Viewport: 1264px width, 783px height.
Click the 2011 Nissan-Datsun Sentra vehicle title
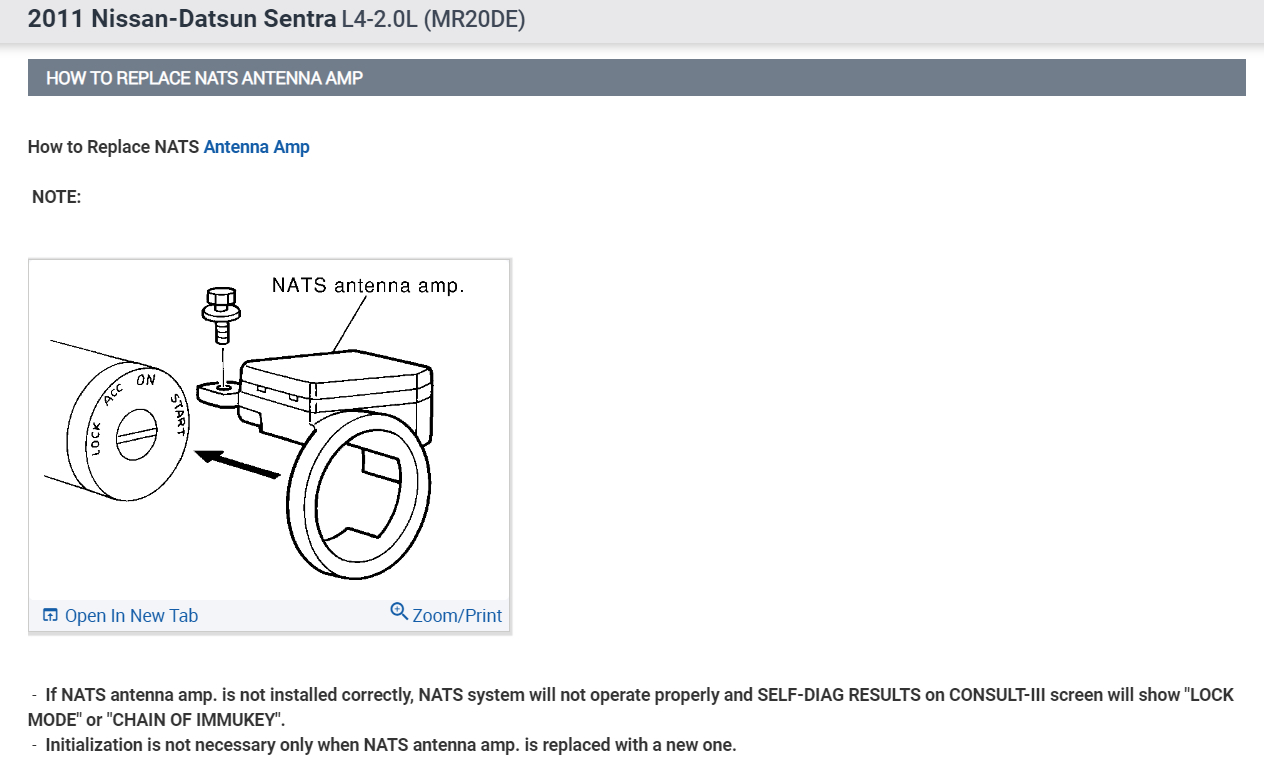pyautogui.click(x=181, y=20)
